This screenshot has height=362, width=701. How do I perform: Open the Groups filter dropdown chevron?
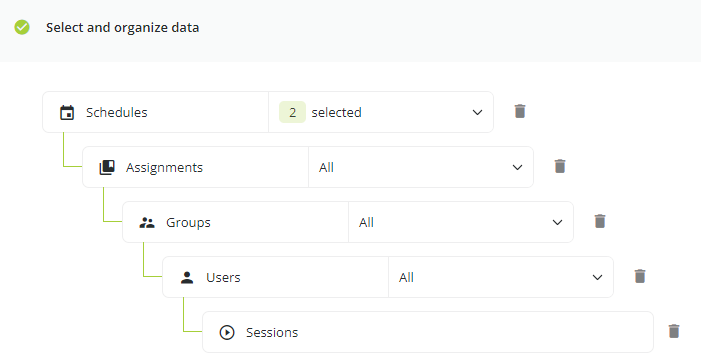pos(557,223)
